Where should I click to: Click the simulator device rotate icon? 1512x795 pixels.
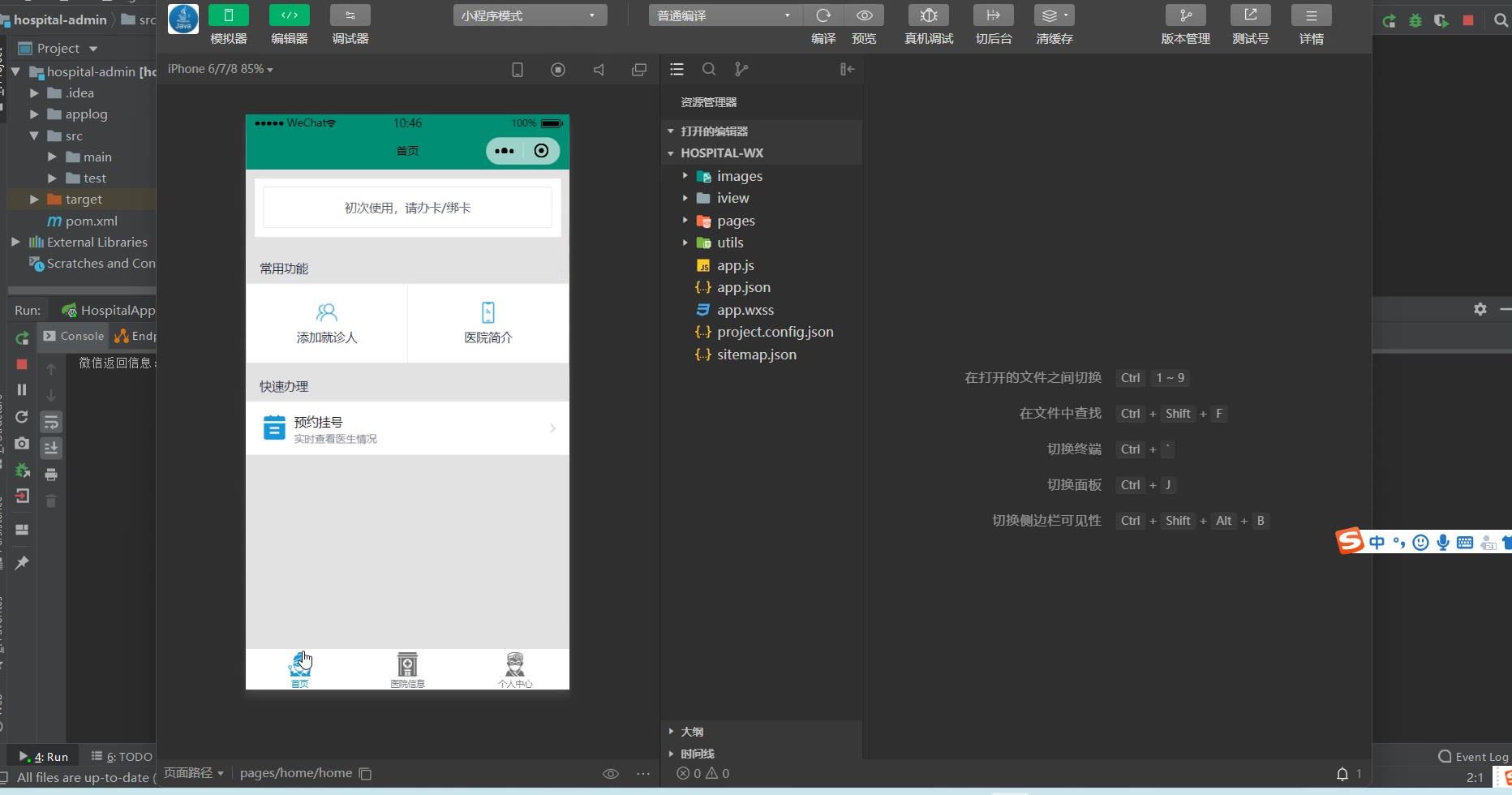[518, 70]
